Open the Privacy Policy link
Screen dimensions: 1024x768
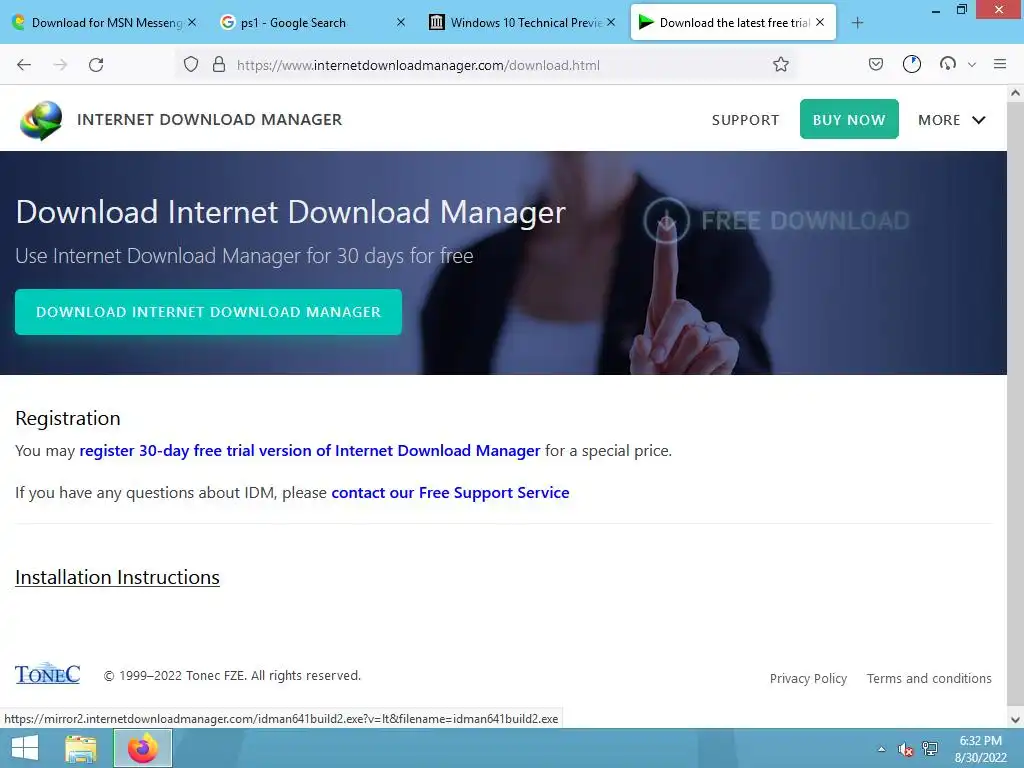click(x=808, y=679)
